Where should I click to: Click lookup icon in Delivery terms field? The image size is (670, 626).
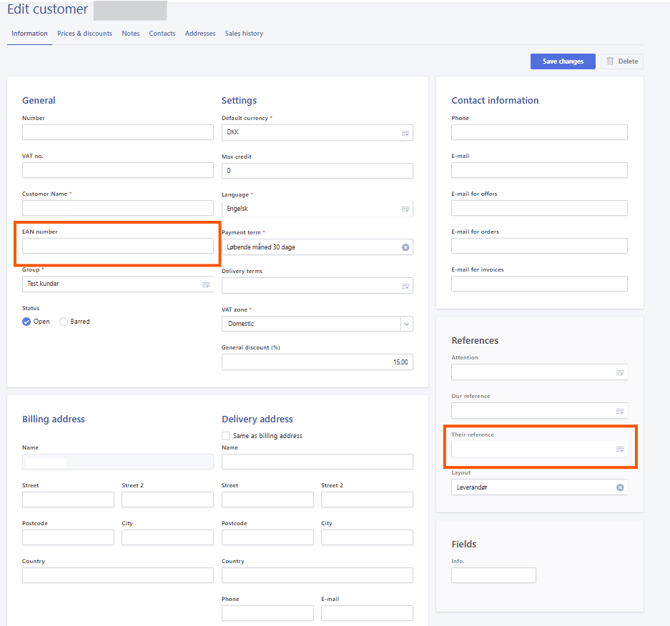pos(405,286)
